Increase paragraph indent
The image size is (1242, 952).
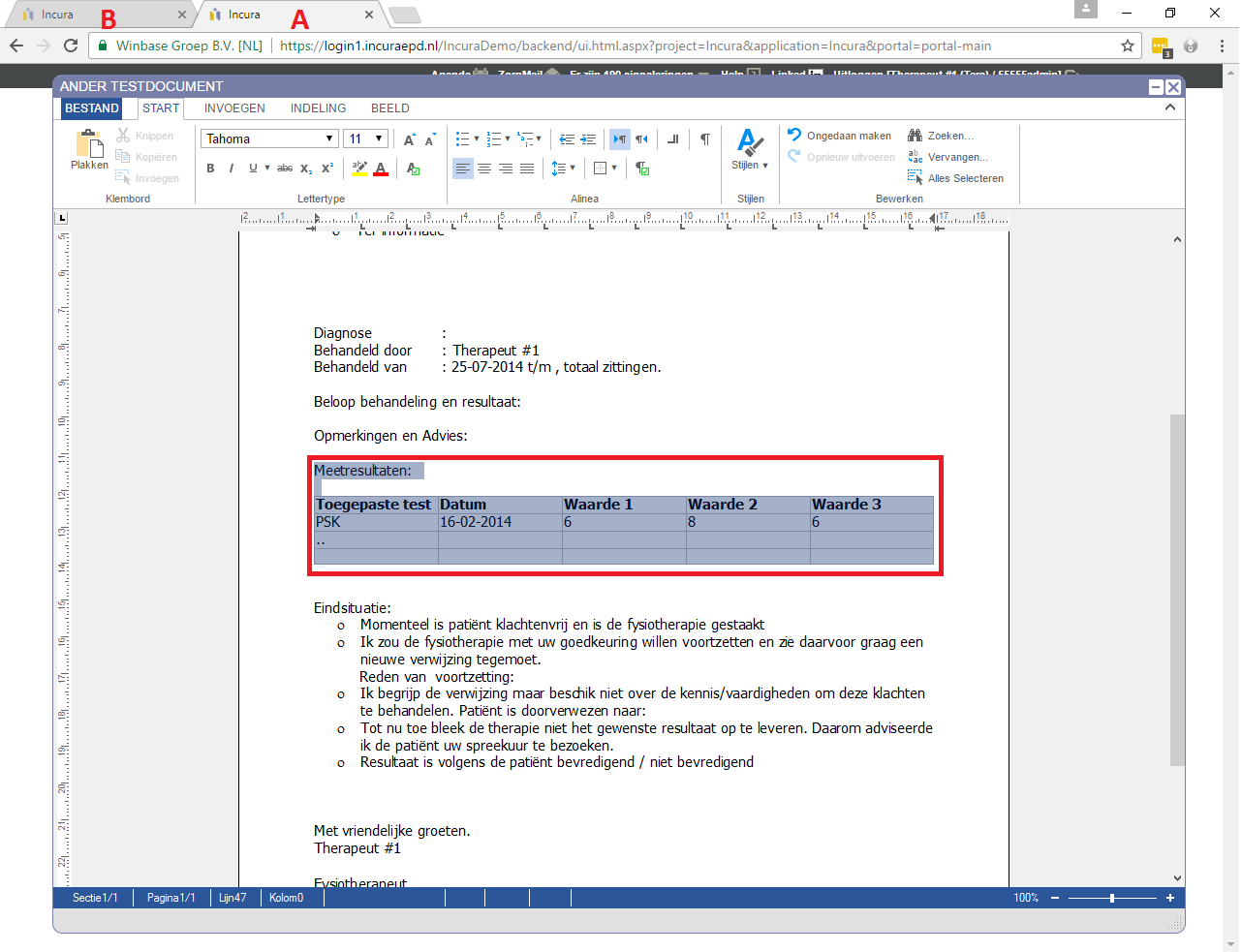tap(588, 139)
